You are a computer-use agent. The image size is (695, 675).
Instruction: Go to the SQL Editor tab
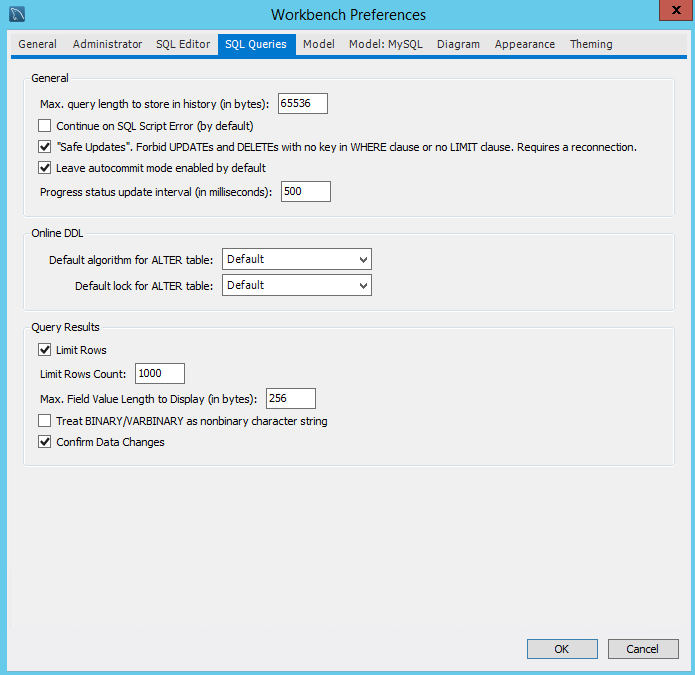[x=183, y=45]
